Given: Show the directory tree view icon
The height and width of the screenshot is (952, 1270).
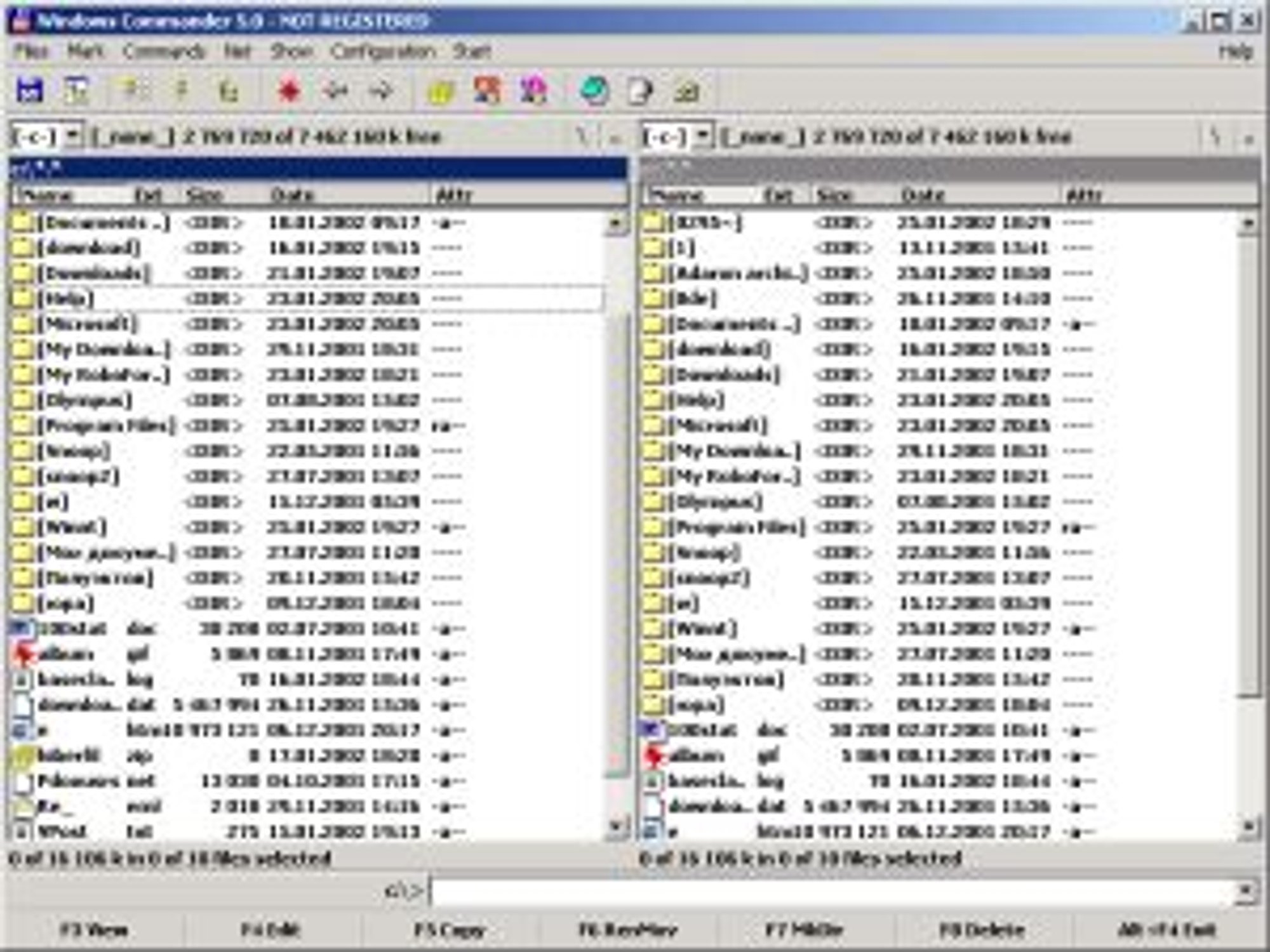Looking at the screenshot, I should [228, 91].
